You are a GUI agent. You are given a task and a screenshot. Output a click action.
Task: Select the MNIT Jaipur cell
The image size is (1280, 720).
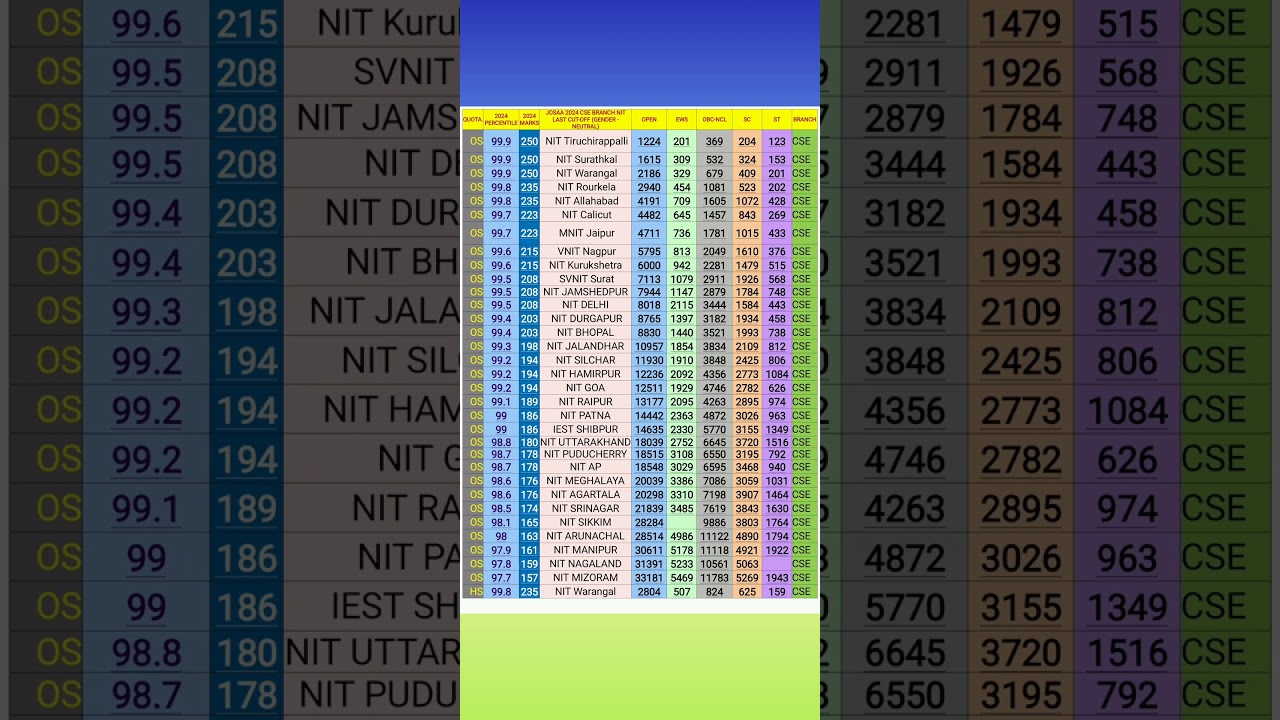coord(586,233)
